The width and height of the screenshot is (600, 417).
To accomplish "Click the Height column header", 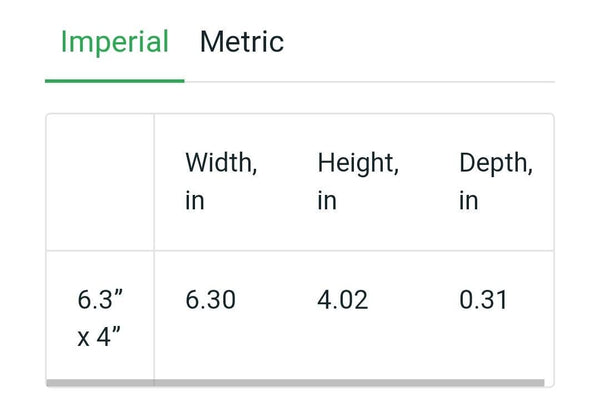I will point(358,182).
